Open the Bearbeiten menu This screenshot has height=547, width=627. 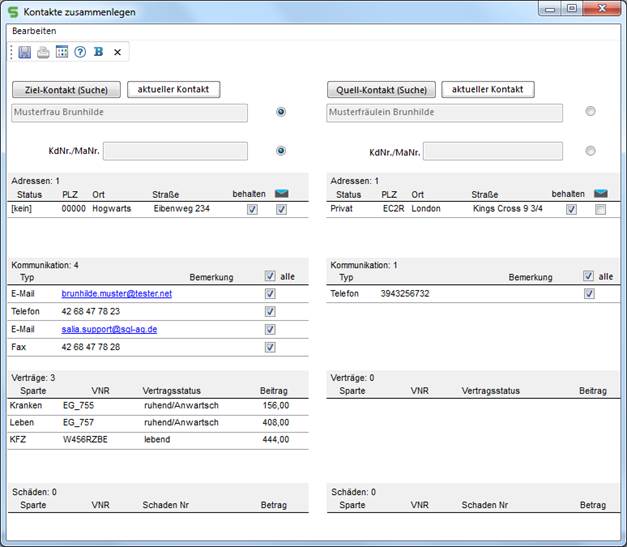[34, 31]
